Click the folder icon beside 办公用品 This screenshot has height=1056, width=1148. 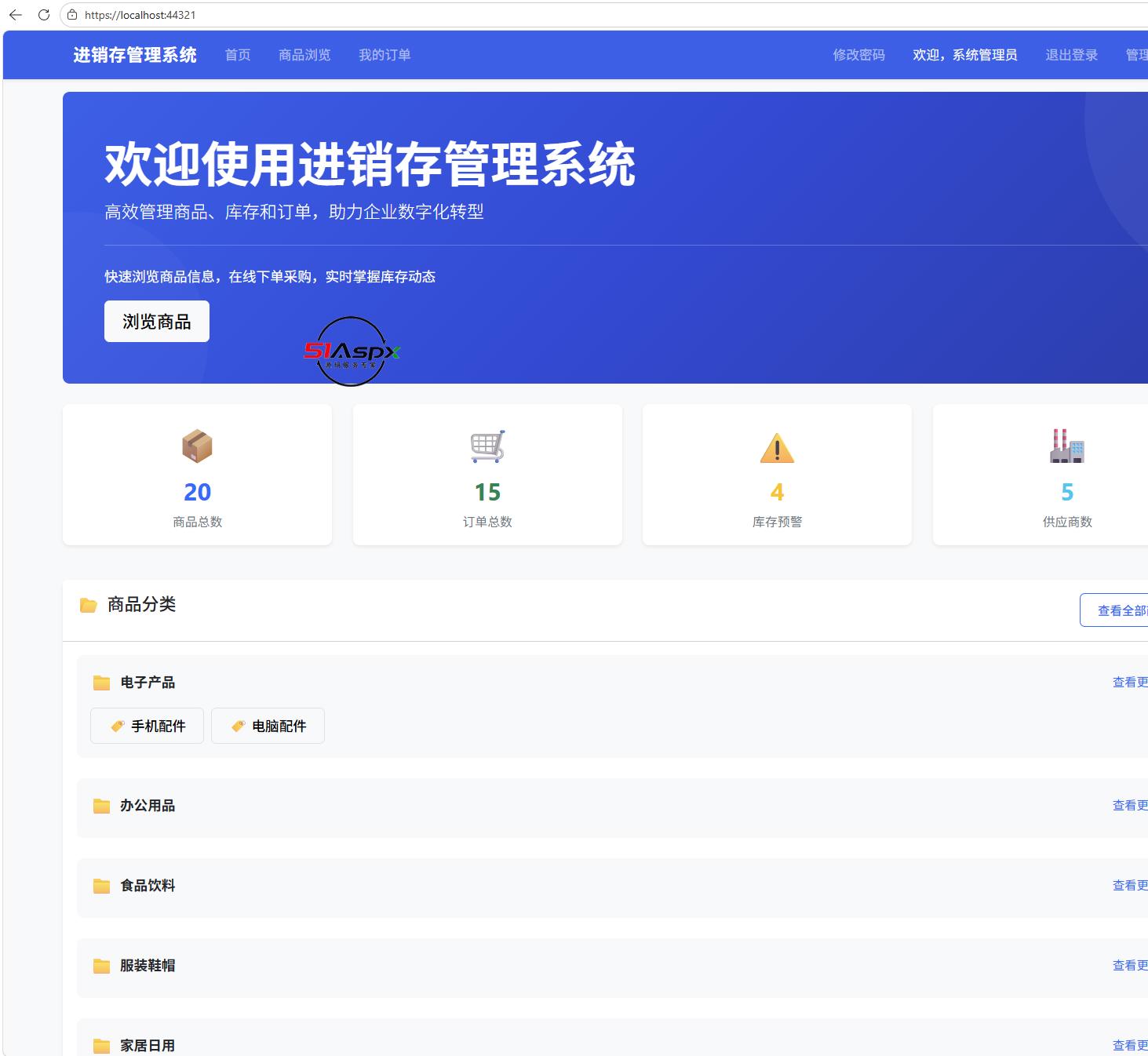pyautogui.click(x=101, y=806)
